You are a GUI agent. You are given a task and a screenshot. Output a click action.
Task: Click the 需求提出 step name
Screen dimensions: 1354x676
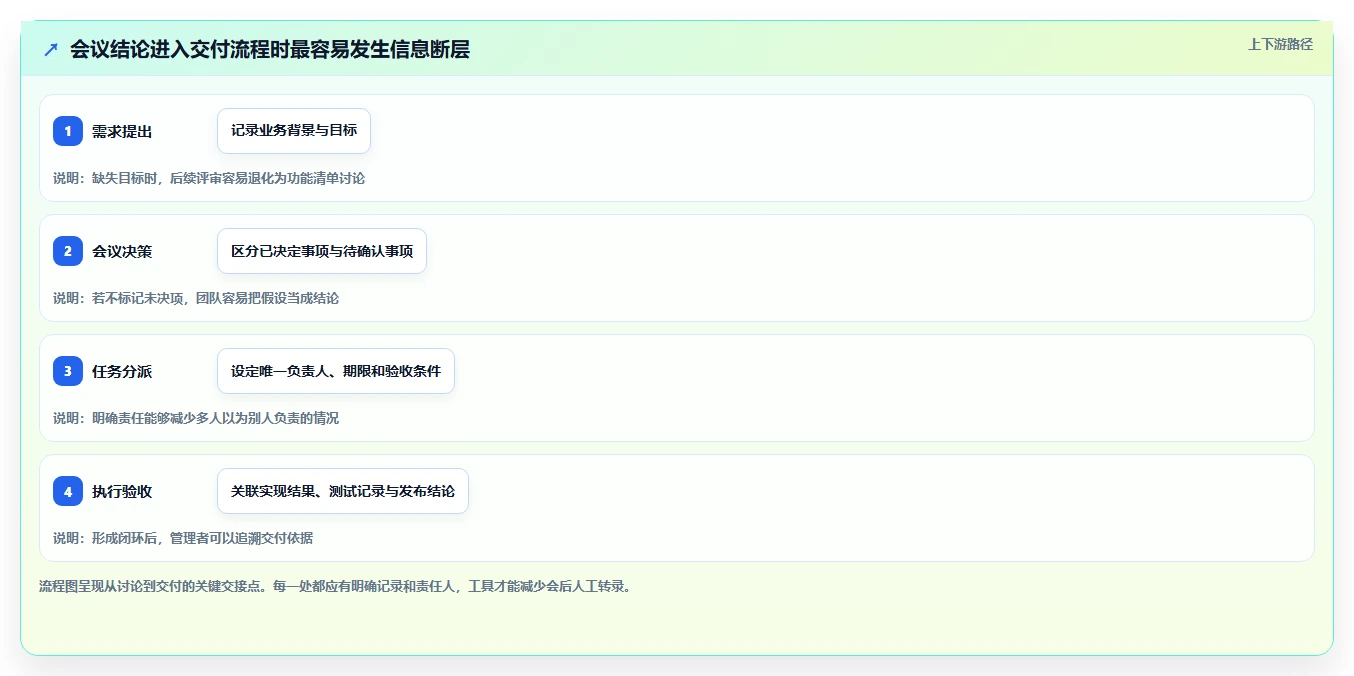click(122, 131)
